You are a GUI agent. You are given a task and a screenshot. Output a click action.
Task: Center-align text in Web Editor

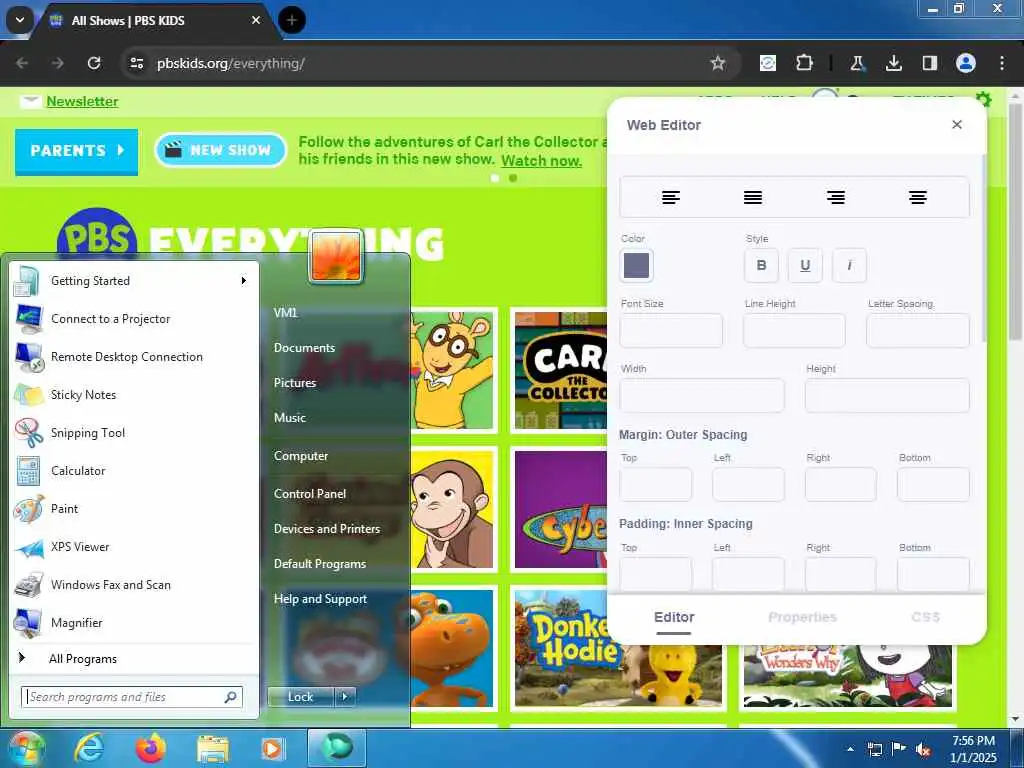918,197
